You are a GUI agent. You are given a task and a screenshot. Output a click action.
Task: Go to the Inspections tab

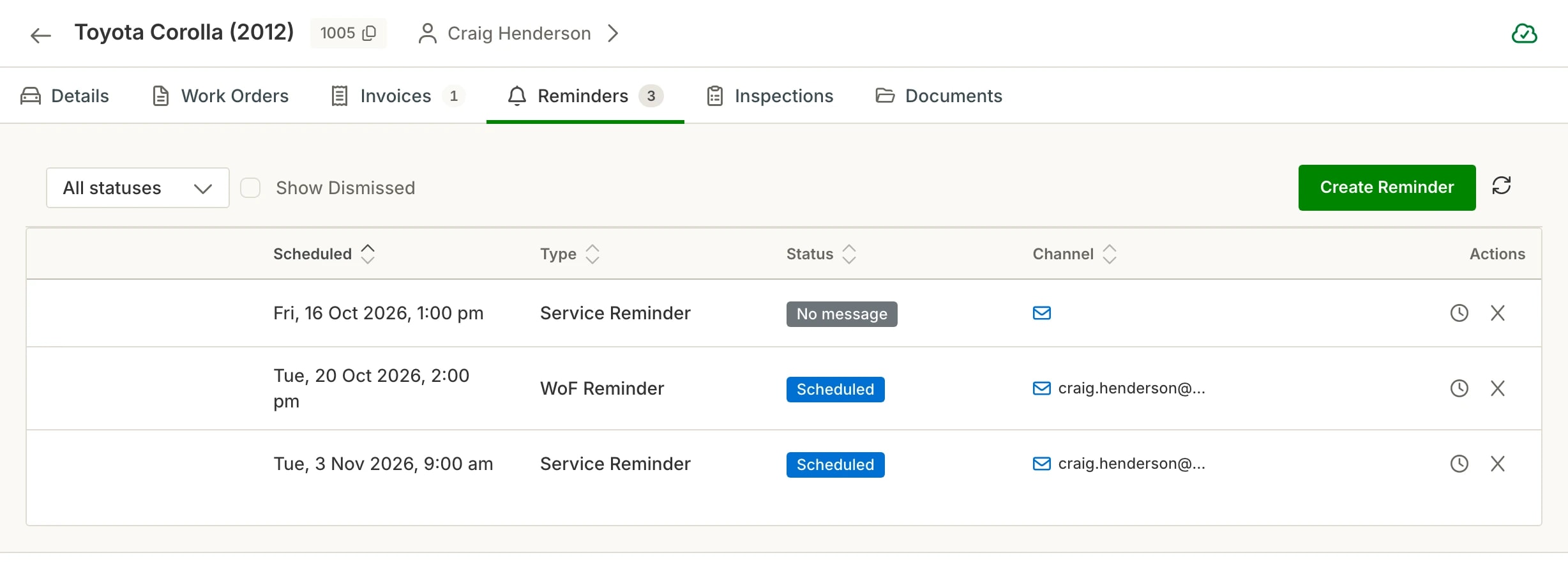769,96
